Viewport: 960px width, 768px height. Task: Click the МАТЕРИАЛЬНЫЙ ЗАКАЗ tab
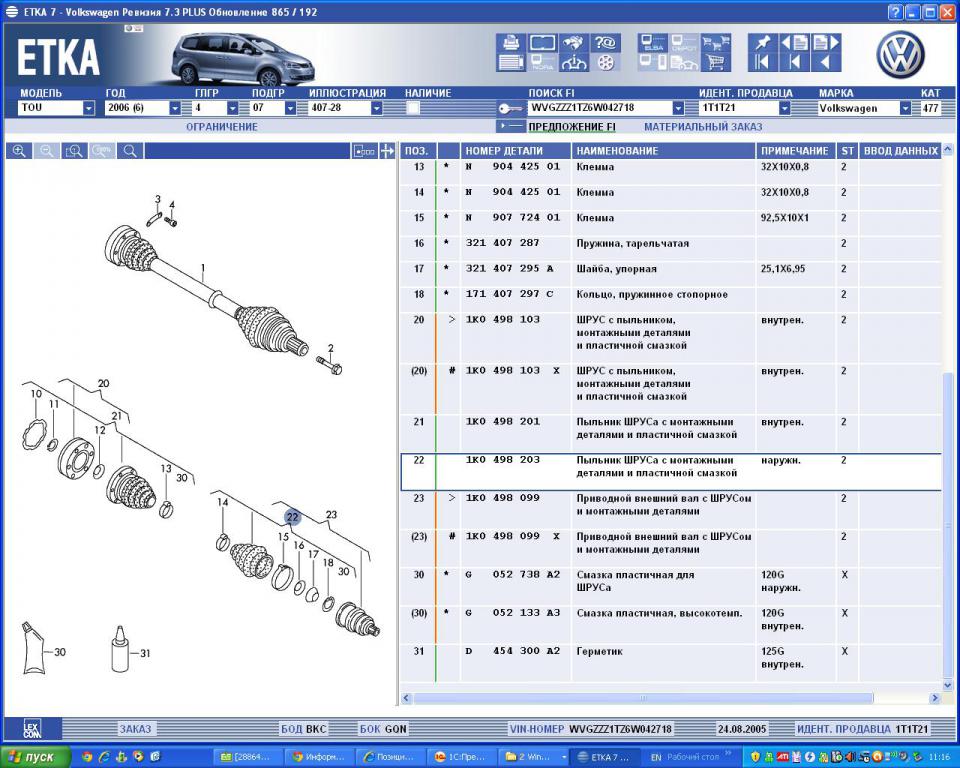click(x=703, y=127)
